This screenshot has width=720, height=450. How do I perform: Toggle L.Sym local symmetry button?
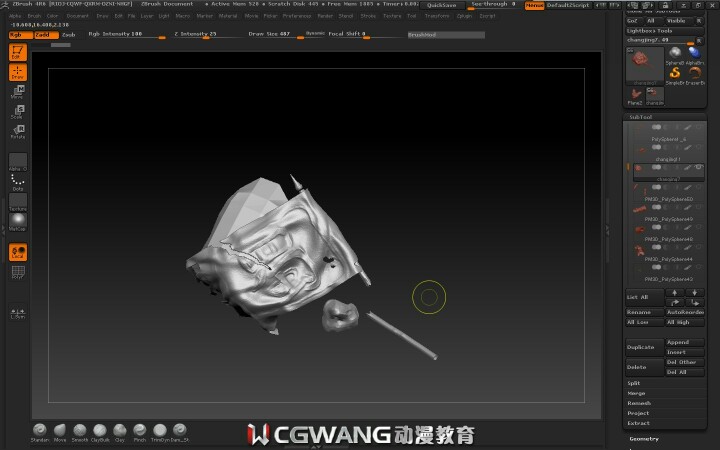point(18,313)
